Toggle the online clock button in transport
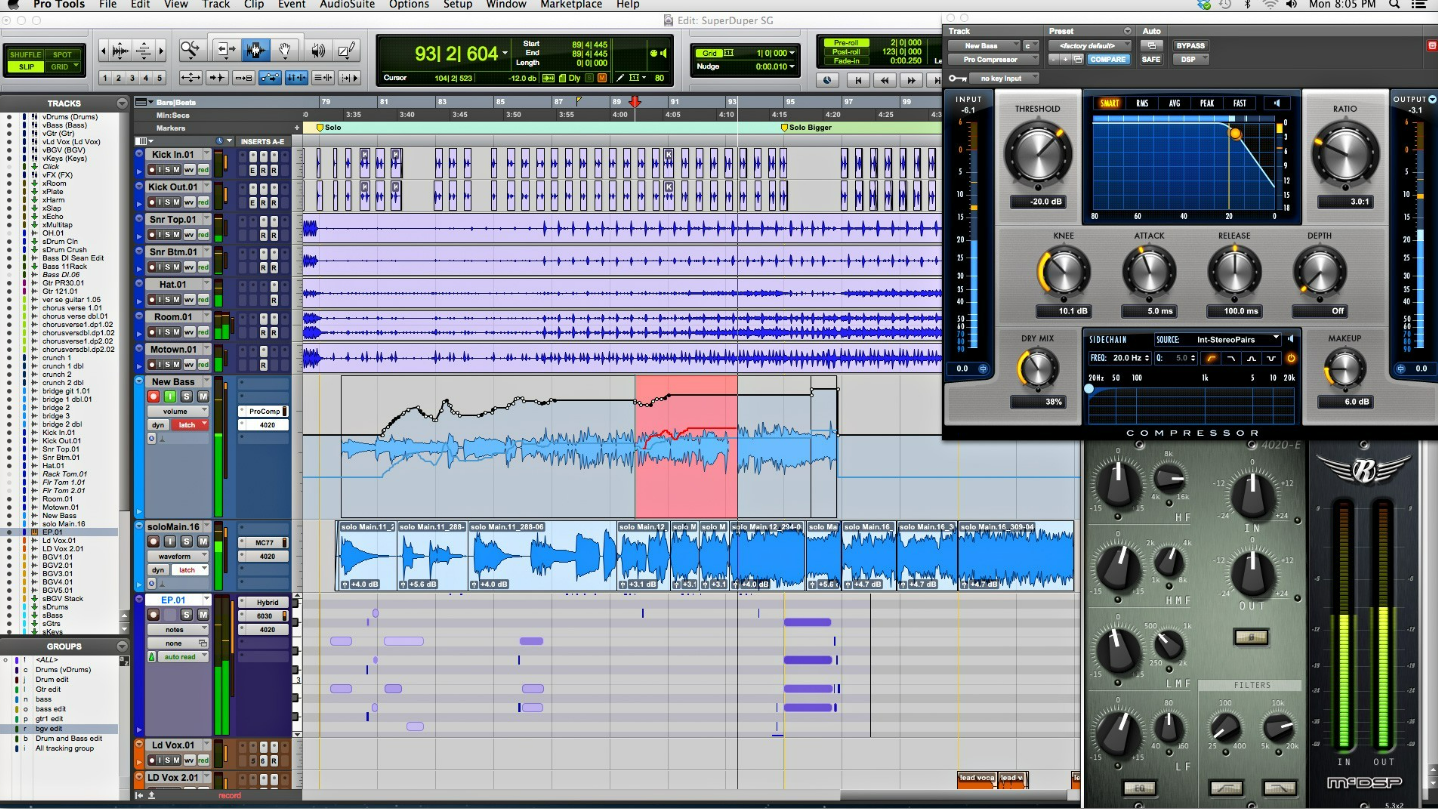The height and width of the screenshot is (809, 1438). [826, 80]
